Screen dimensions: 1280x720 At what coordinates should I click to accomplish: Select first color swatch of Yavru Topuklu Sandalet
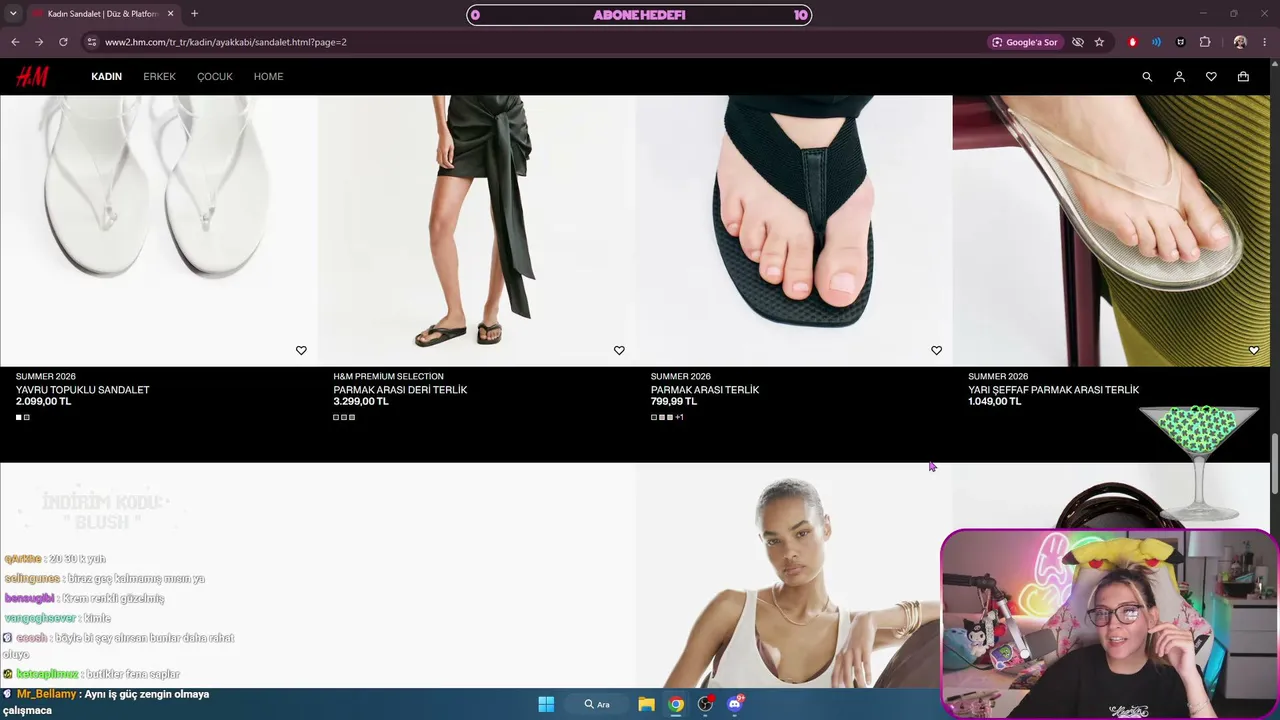(x=19, y=417)
